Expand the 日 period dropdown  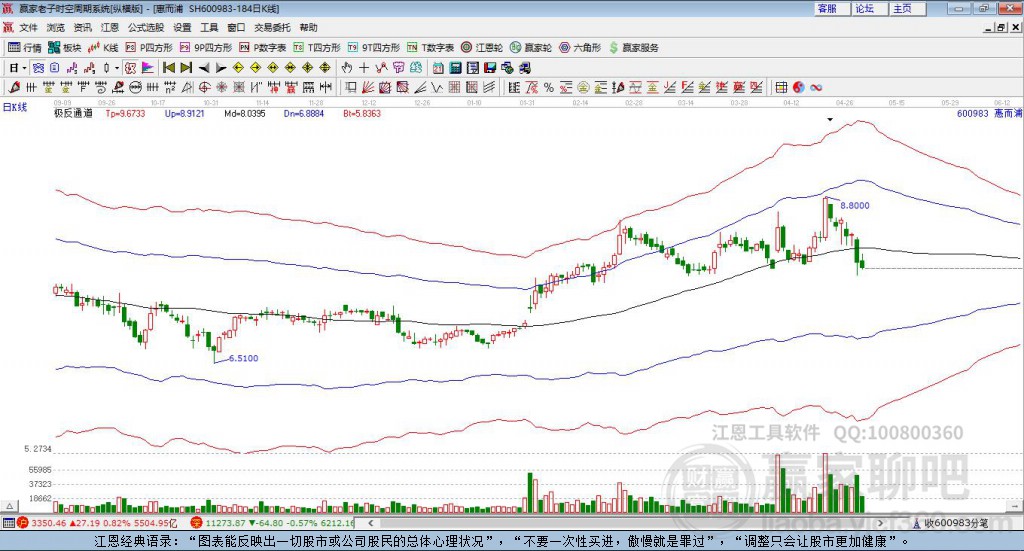tap(24, 68)
